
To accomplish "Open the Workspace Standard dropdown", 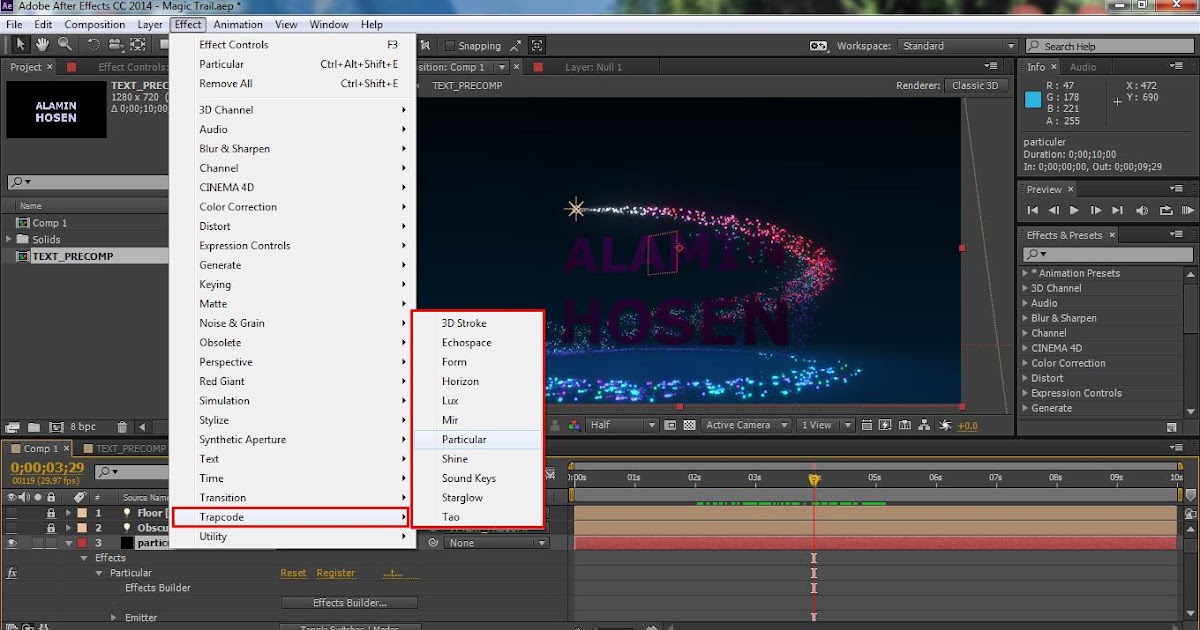I will pyautogui.click(x=957, y=46).
